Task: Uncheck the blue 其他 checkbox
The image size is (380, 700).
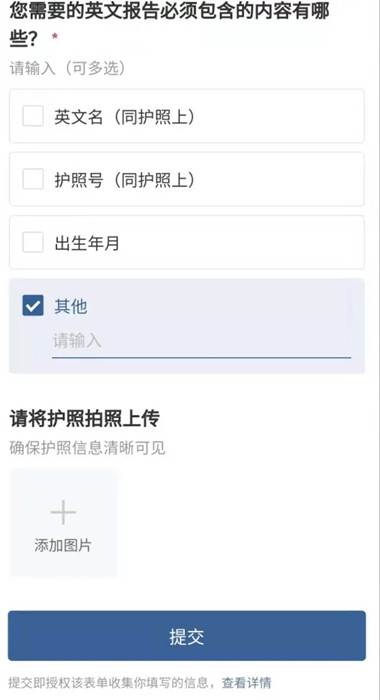Action: pyautogui.click(x=33, y=305)
